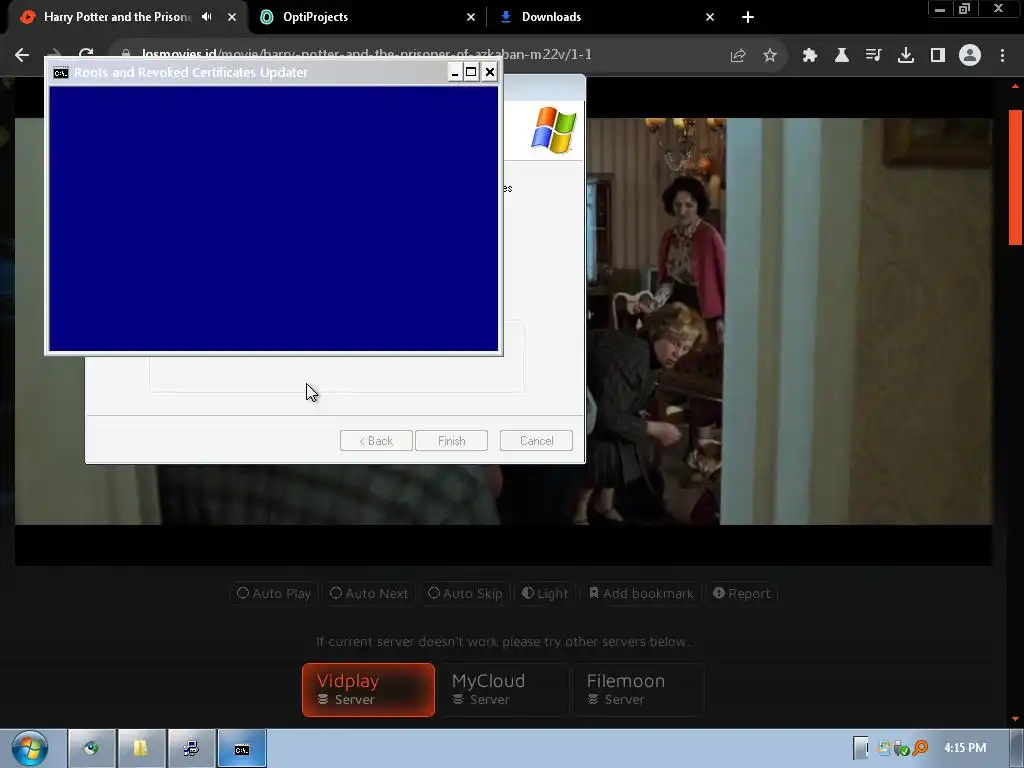The width and height of the screenshot is (1024, 768).
Task: Open the Extensions puzzle icon
Action: pyautogui.click(x=810, y=56)
